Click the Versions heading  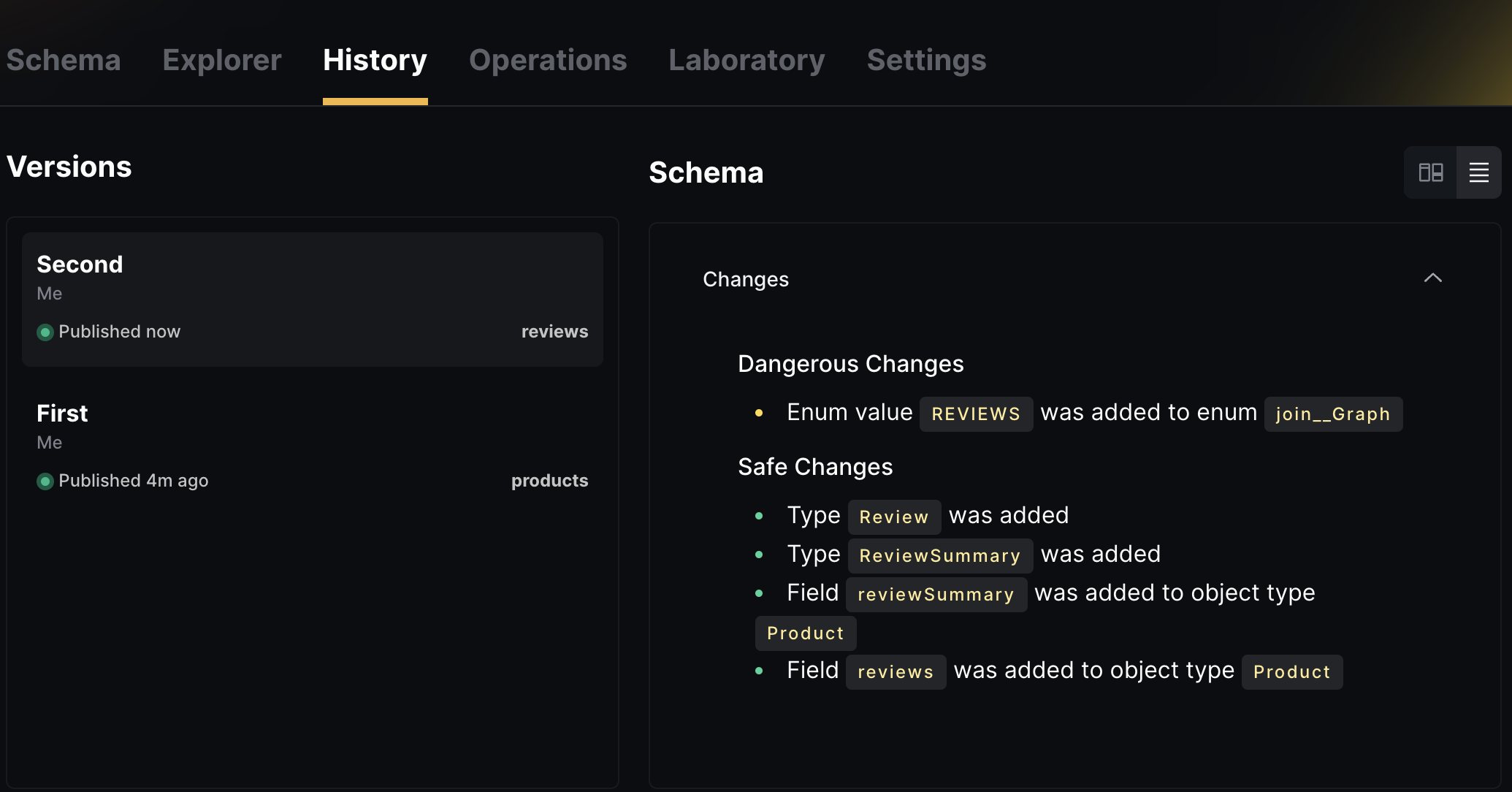tap(69, 167)
